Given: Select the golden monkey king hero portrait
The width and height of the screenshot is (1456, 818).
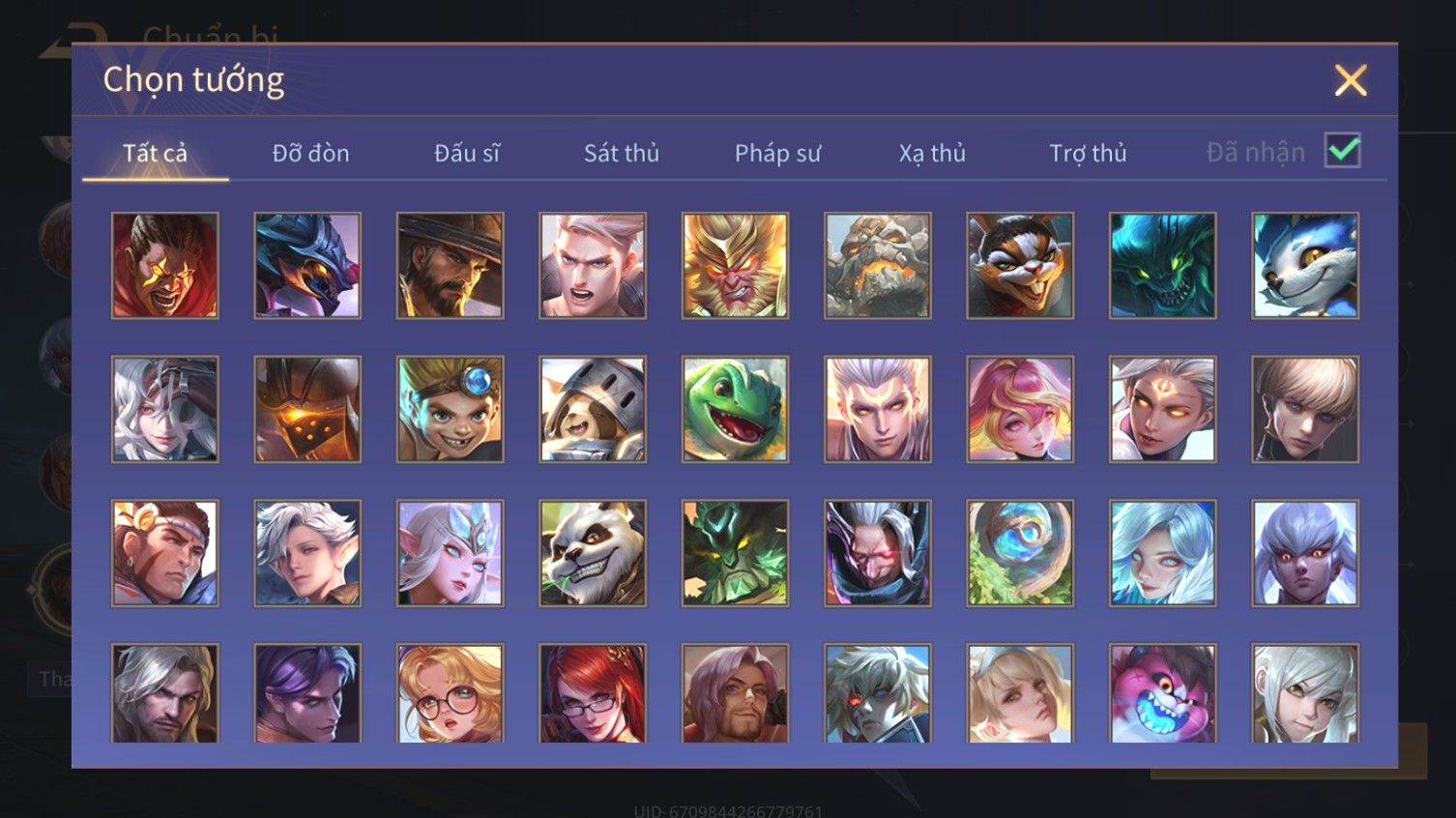Looking at the screenshot, I should click(735, 266).
